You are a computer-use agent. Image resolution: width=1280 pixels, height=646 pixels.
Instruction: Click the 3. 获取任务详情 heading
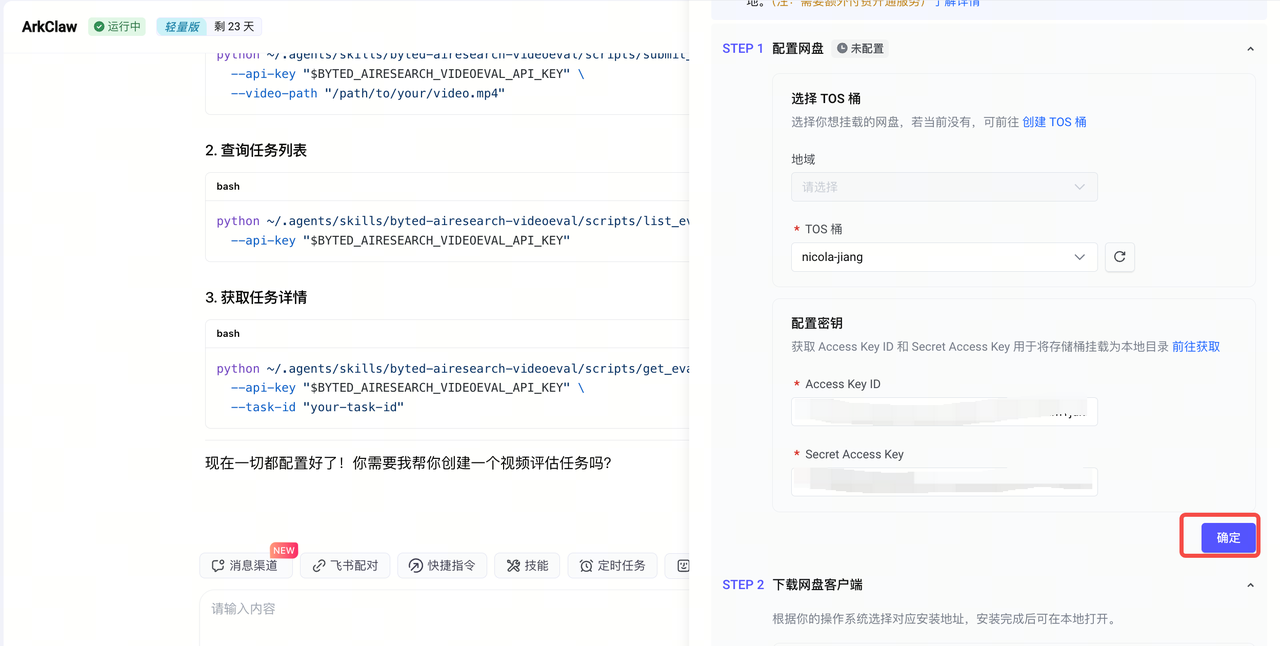pyautogui.click(x=256, y=297)
